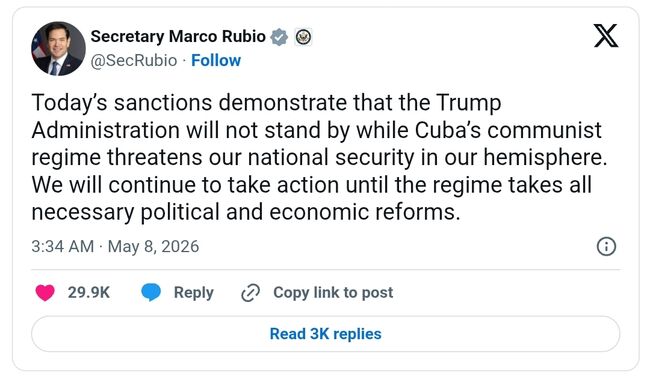Image resolution: width=650 pixels, height=380 pixels.
Task: Like the post using the heart icon
Action: (x=45, y=293)
